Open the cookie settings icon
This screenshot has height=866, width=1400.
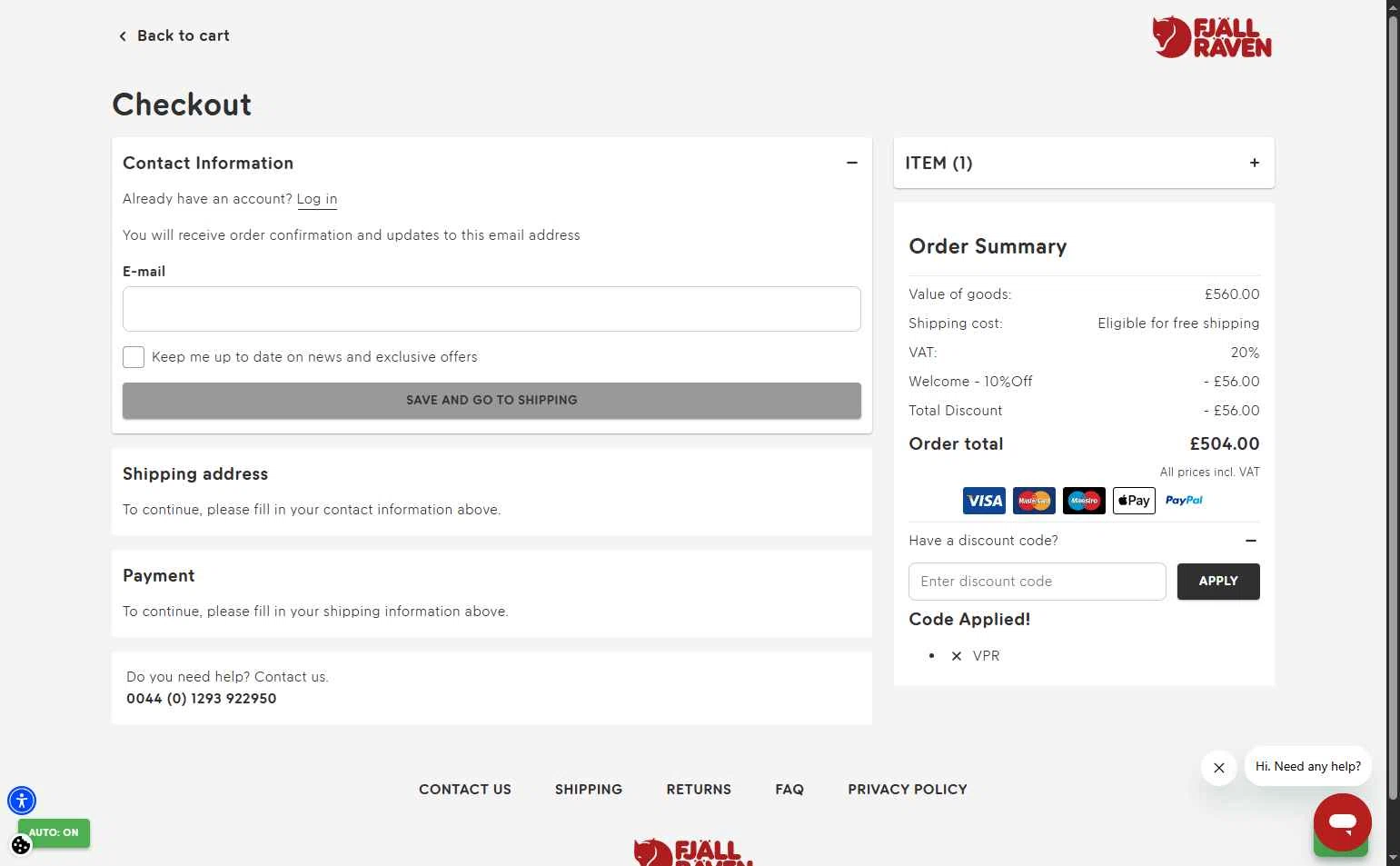pyautogui.click(x=21, y=846)
